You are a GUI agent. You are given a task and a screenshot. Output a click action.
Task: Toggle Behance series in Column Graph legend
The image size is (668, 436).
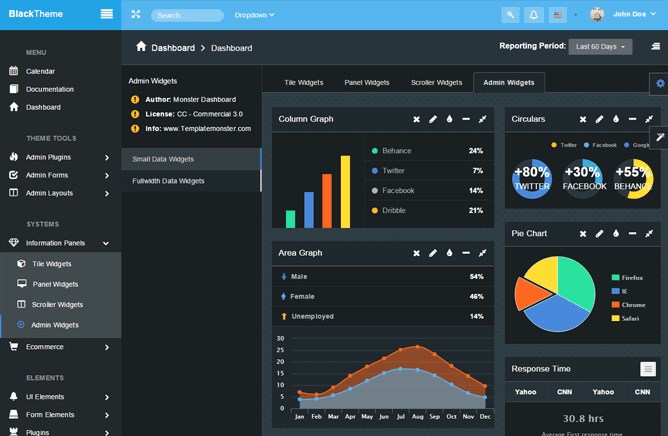tap(396, 151)
